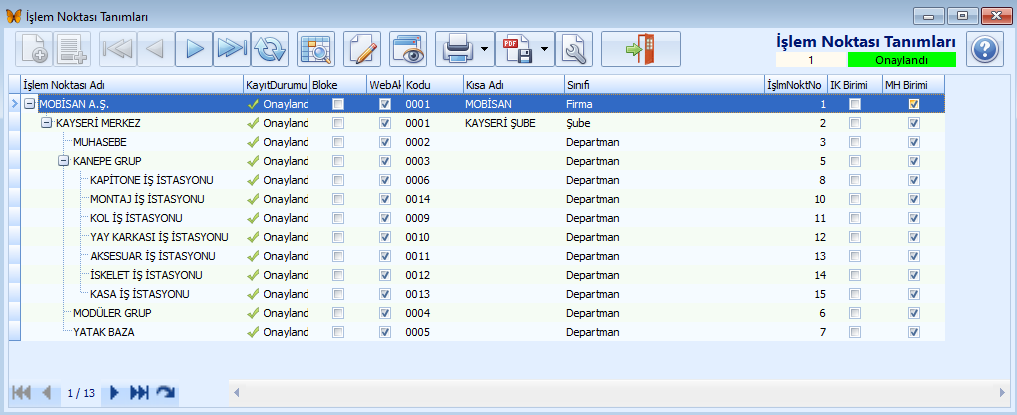This screenshot has height=415, width=1017.
Task: Select the YATAK BAZA row
Action: (483, 332)
